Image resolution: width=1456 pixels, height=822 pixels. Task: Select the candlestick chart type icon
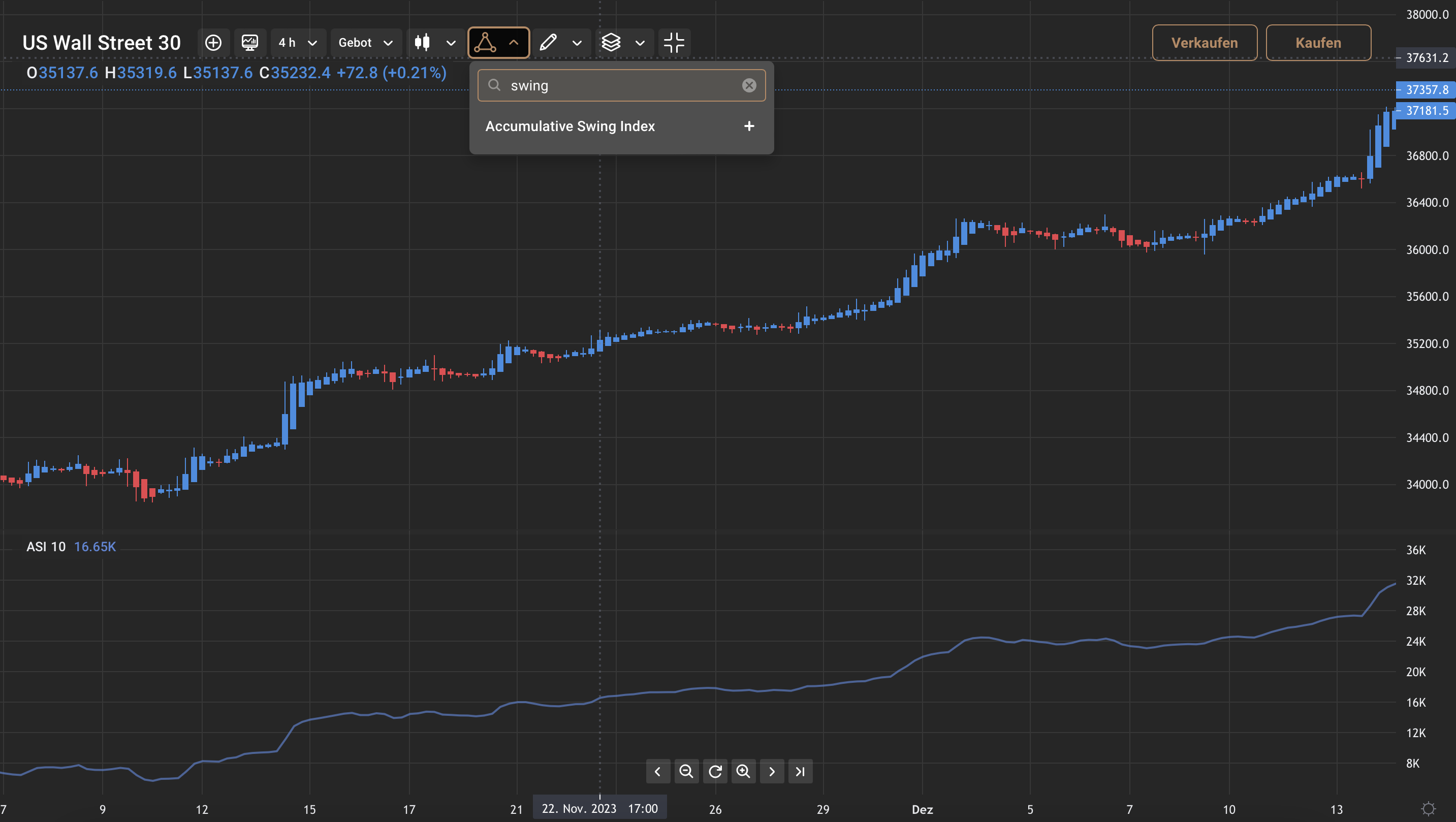tap(422, 42)
